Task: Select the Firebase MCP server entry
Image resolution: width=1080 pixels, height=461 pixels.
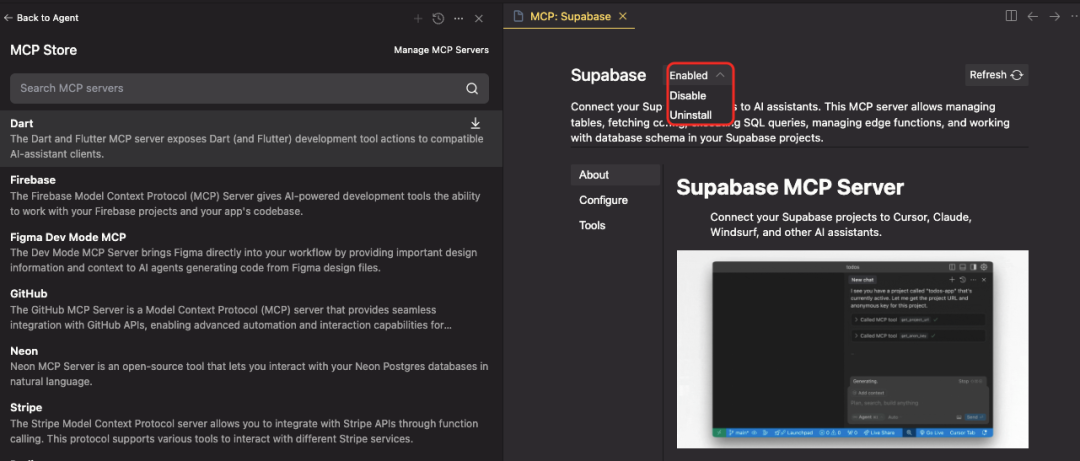Action: point(251,195)
